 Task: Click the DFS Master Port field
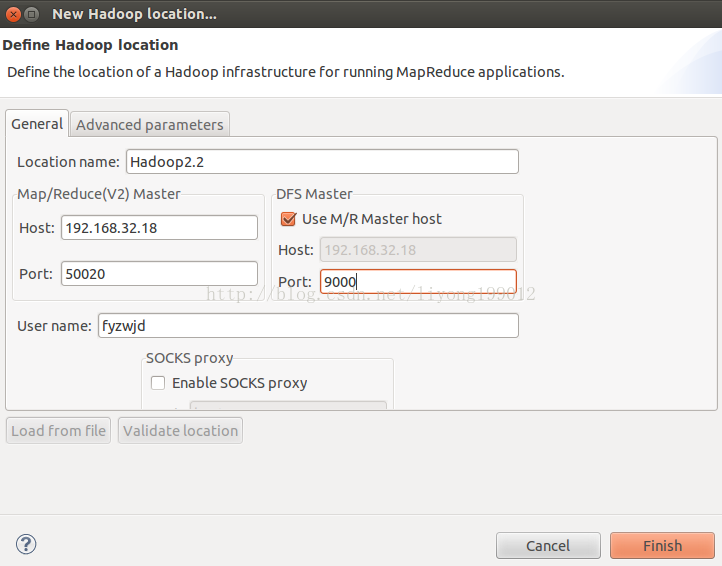[418, 281]
